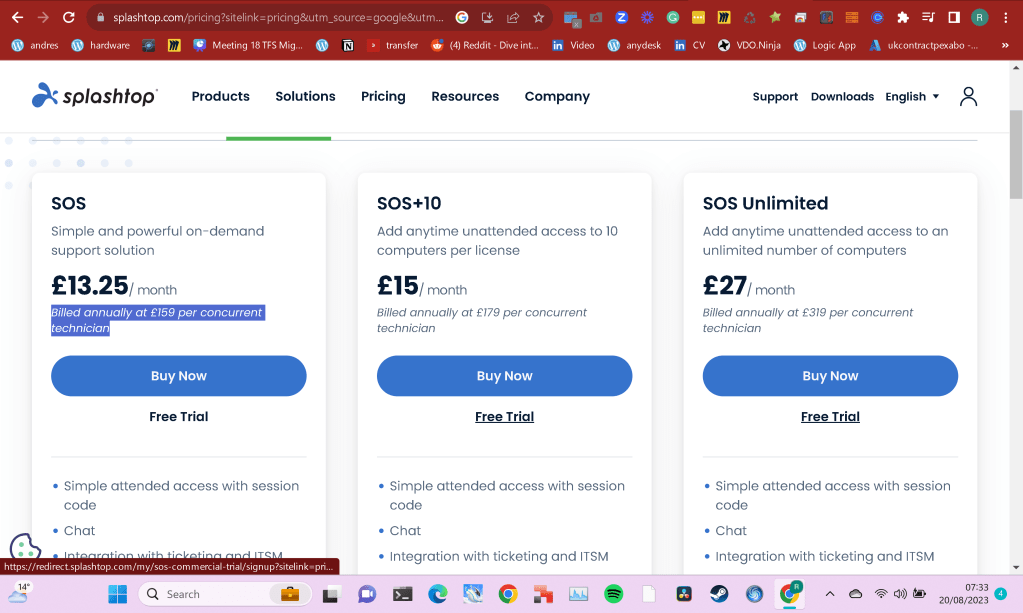
Task: Open the Grammarly extension icon
Action: (x=673, y=18)
